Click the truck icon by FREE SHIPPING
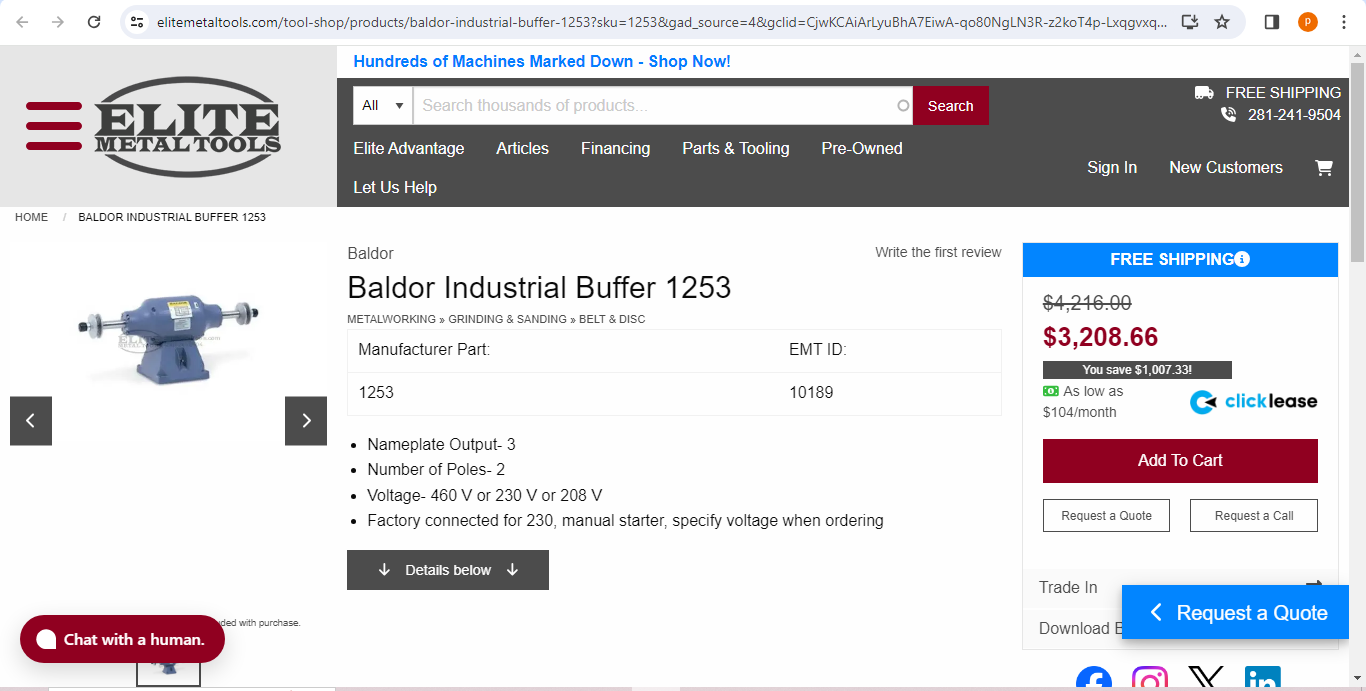The width and height of the screenshot is (1366, 691). point(1204,92)
